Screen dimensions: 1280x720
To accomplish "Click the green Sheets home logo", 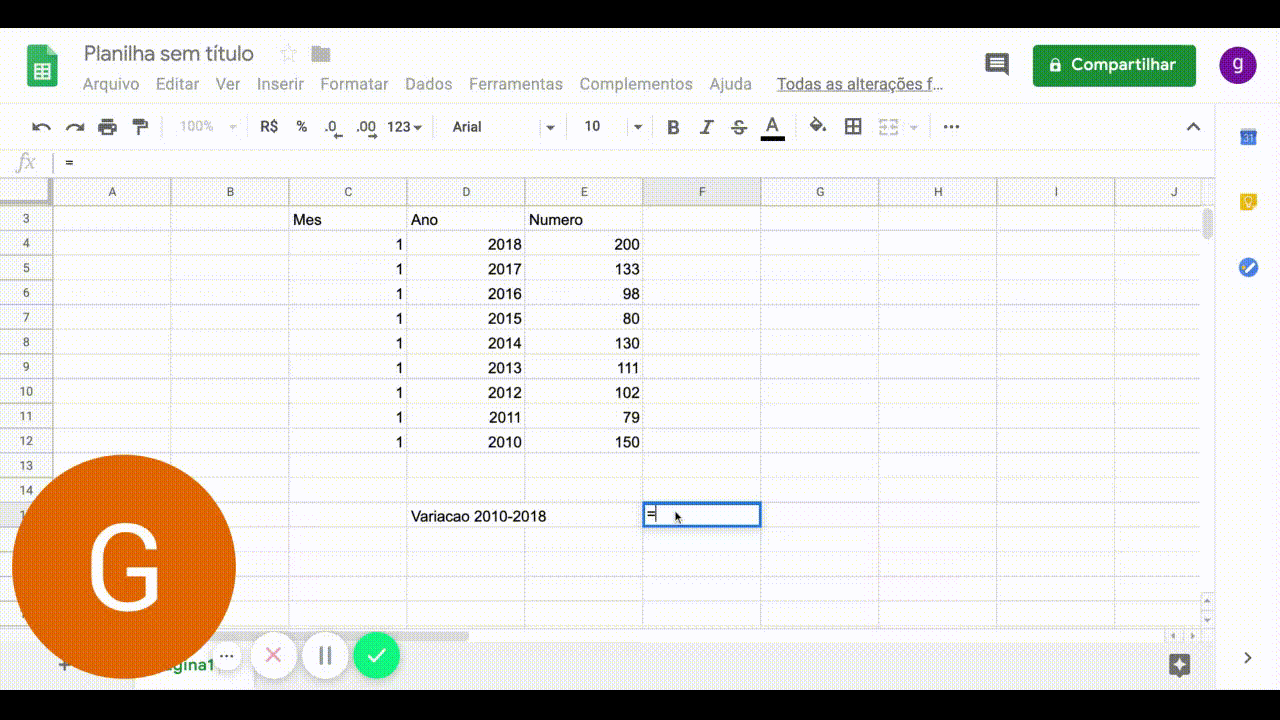I will click(42, 67).
